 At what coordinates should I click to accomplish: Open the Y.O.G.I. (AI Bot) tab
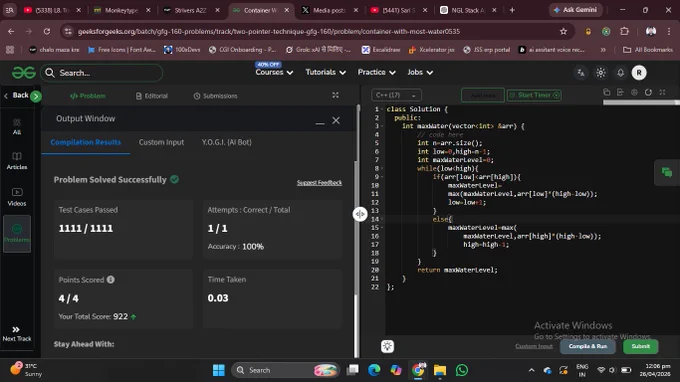pos(226,142)
